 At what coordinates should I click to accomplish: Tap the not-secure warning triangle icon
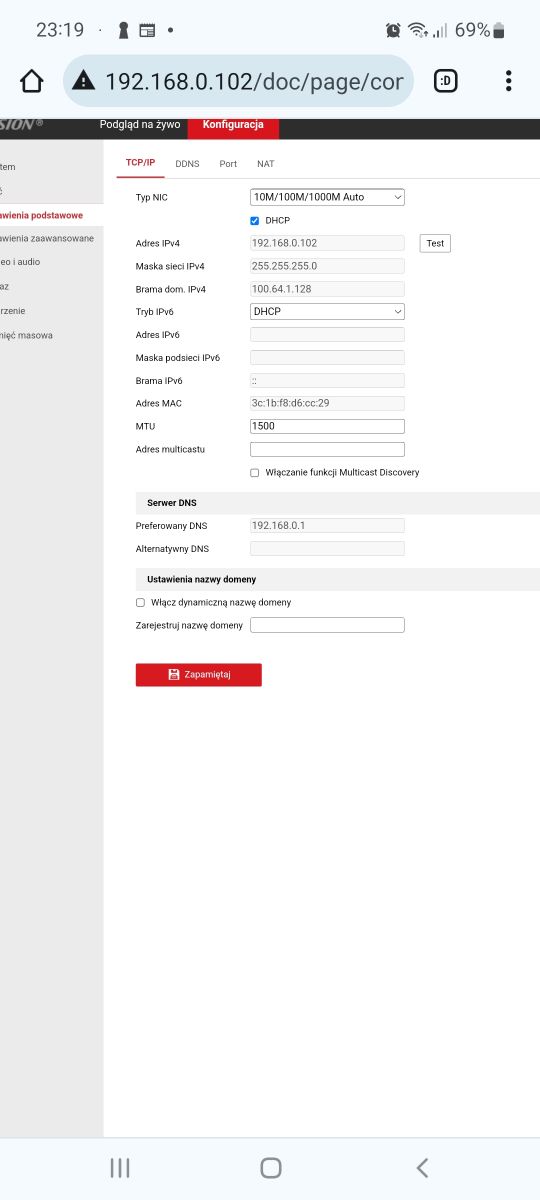click(x=84, y=81)
